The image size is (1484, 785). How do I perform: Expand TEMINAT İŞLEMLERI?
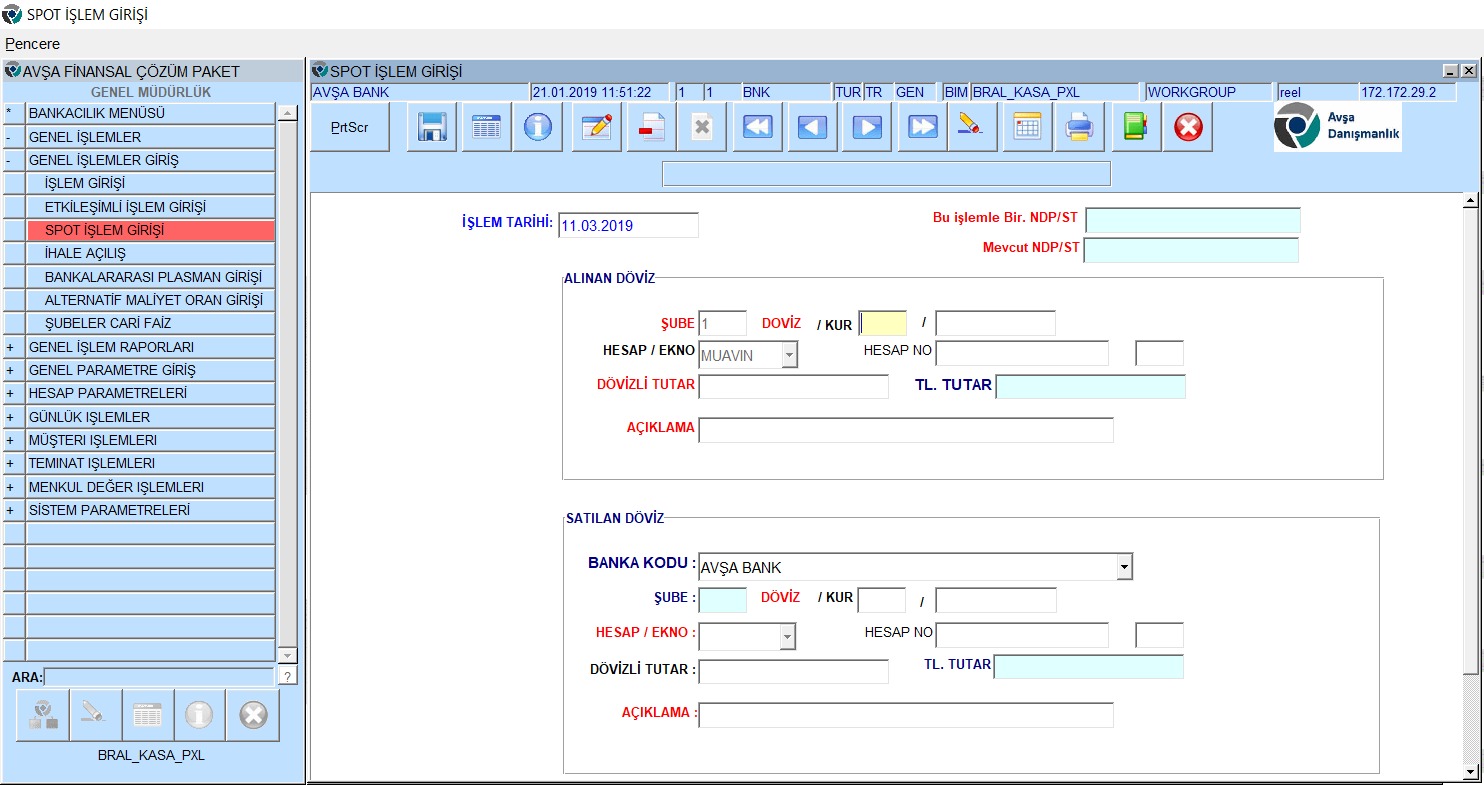click(x=14, y=463)
